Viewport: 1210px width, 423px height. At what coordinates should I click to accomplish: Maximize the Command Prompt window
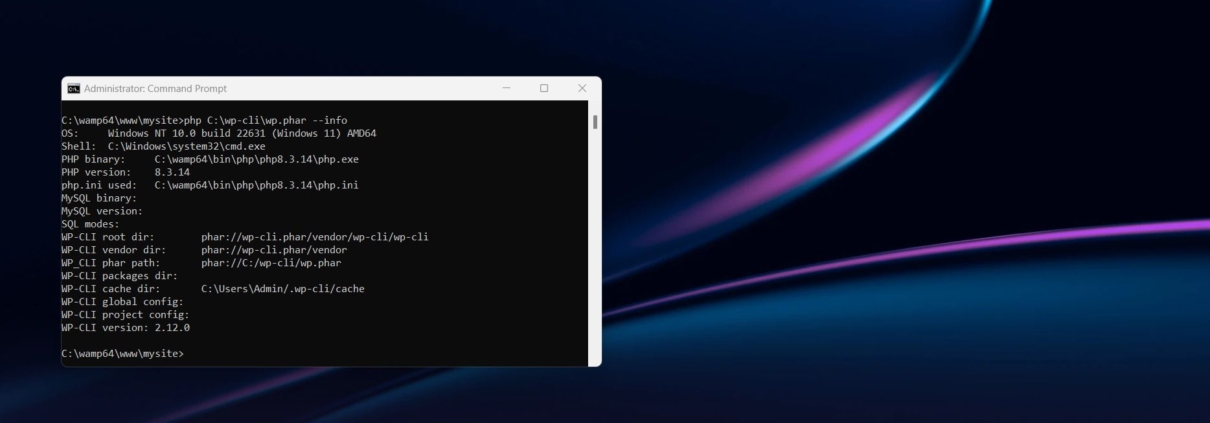tap(544, 88)
